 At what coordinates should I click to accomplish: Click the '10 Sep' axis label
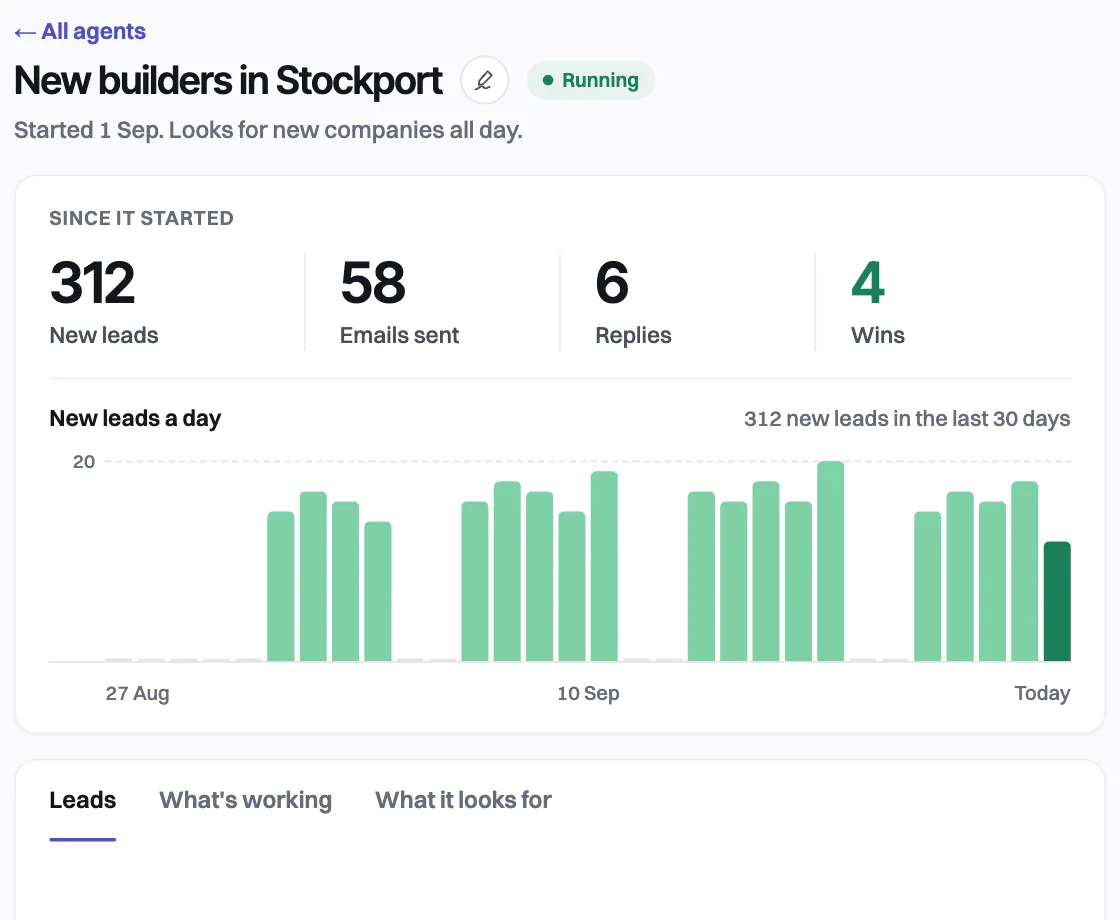point(589,694)
